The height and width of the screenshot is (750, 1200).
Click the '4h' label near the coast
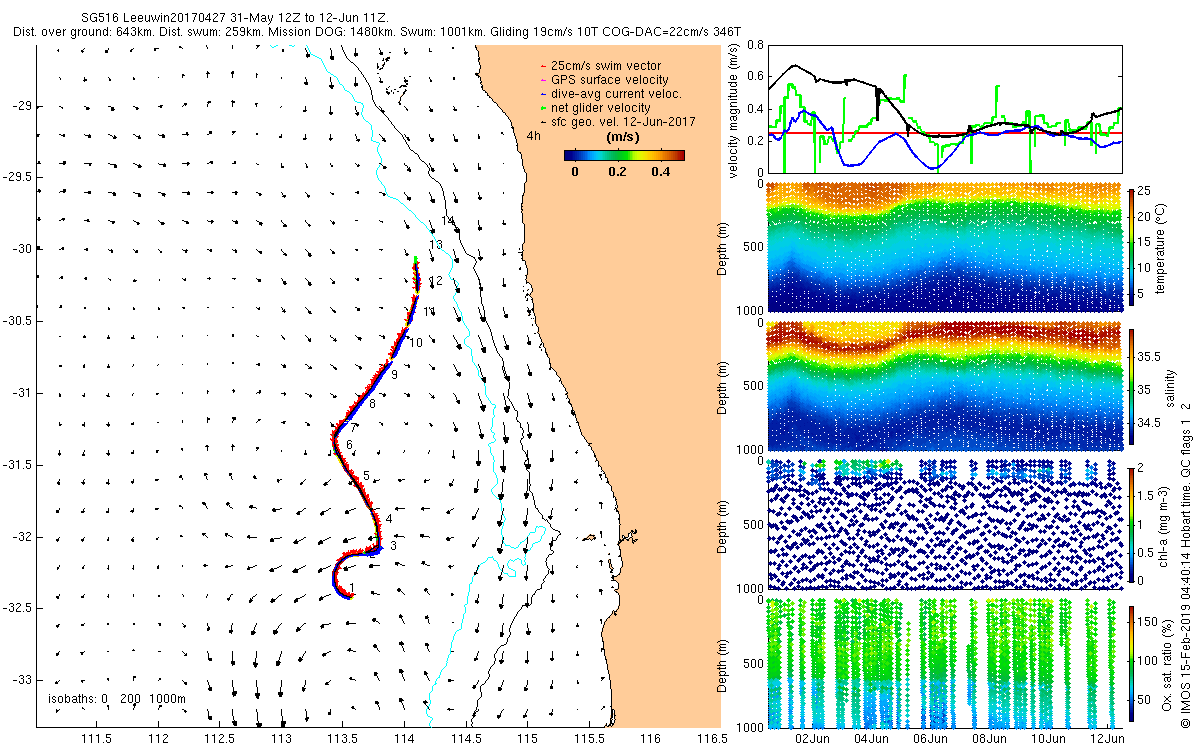click(535, 134)
